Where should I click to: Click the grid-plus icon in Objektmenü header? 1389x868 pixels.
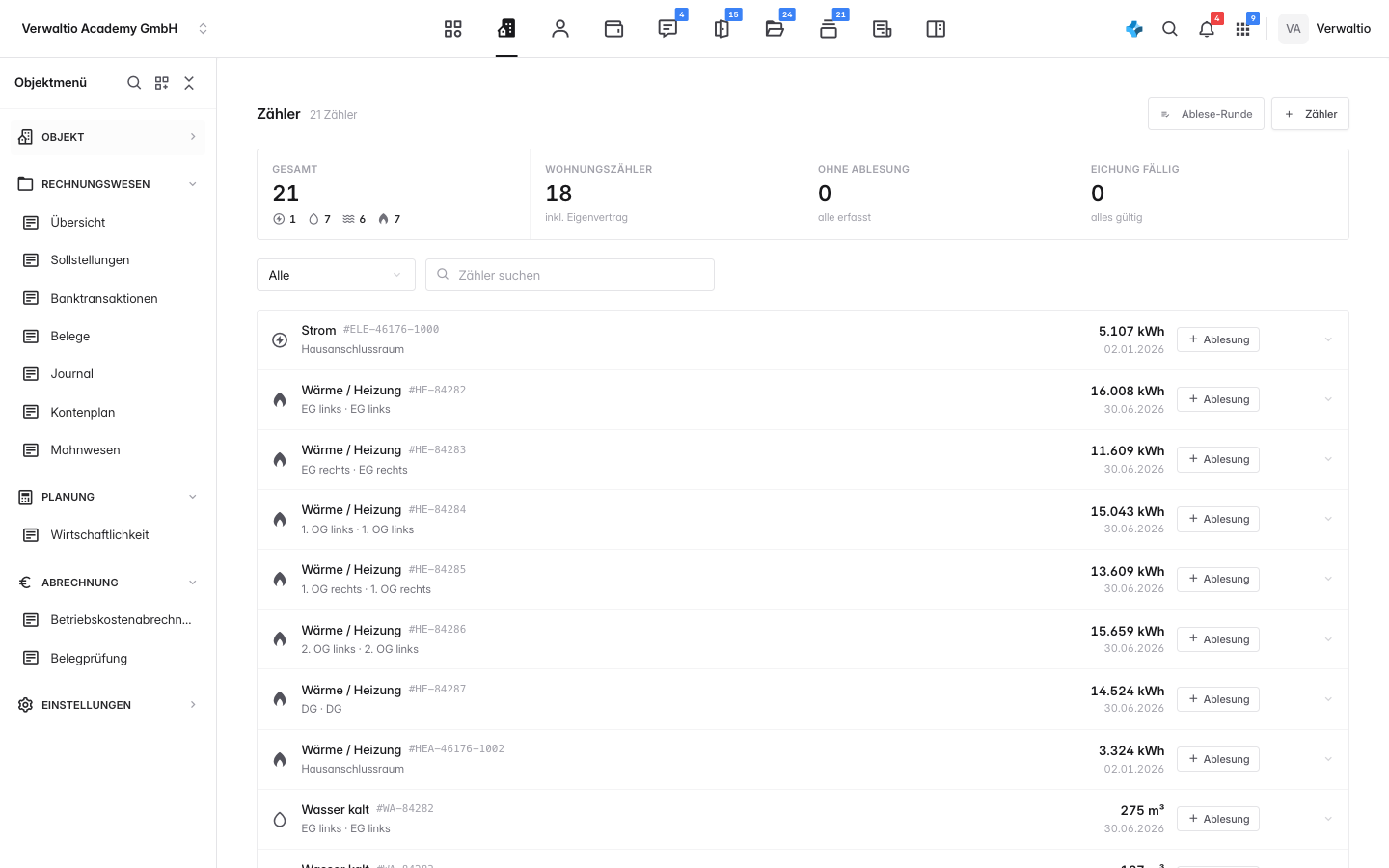[x=162, y=83]
